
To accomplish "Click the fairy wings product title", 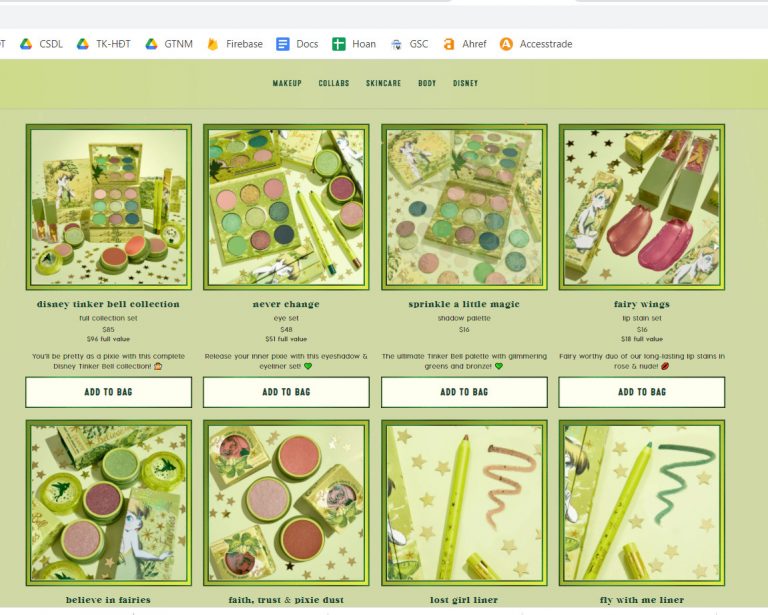I will pyautogui.click(x=642, y=304).
